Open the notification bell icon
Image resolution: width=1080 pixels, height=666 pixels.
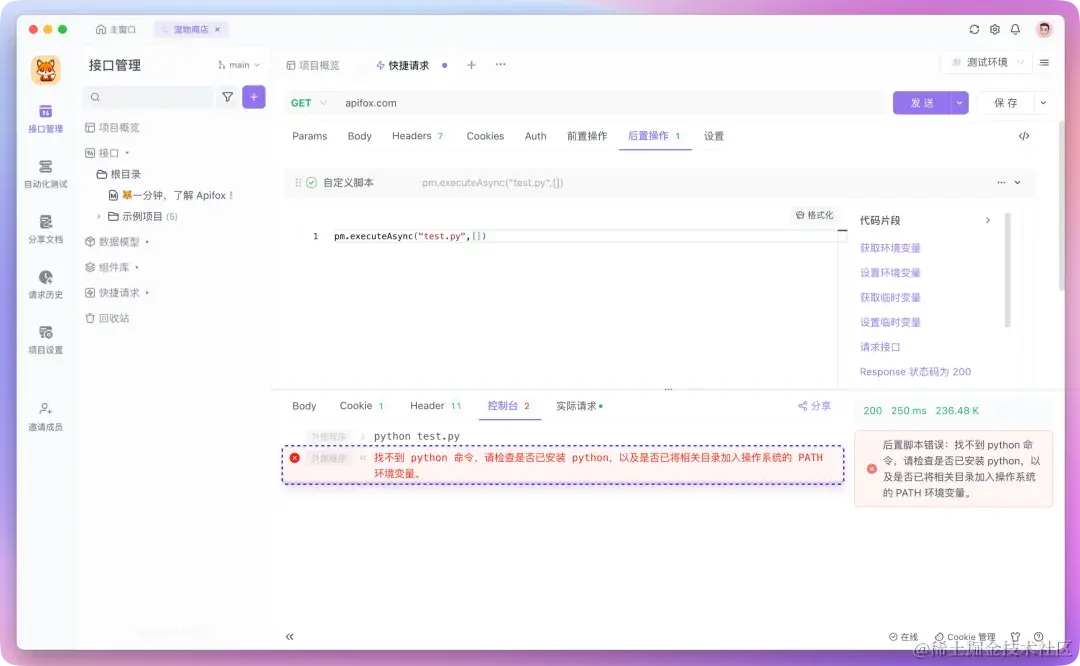click(1015, 30)
